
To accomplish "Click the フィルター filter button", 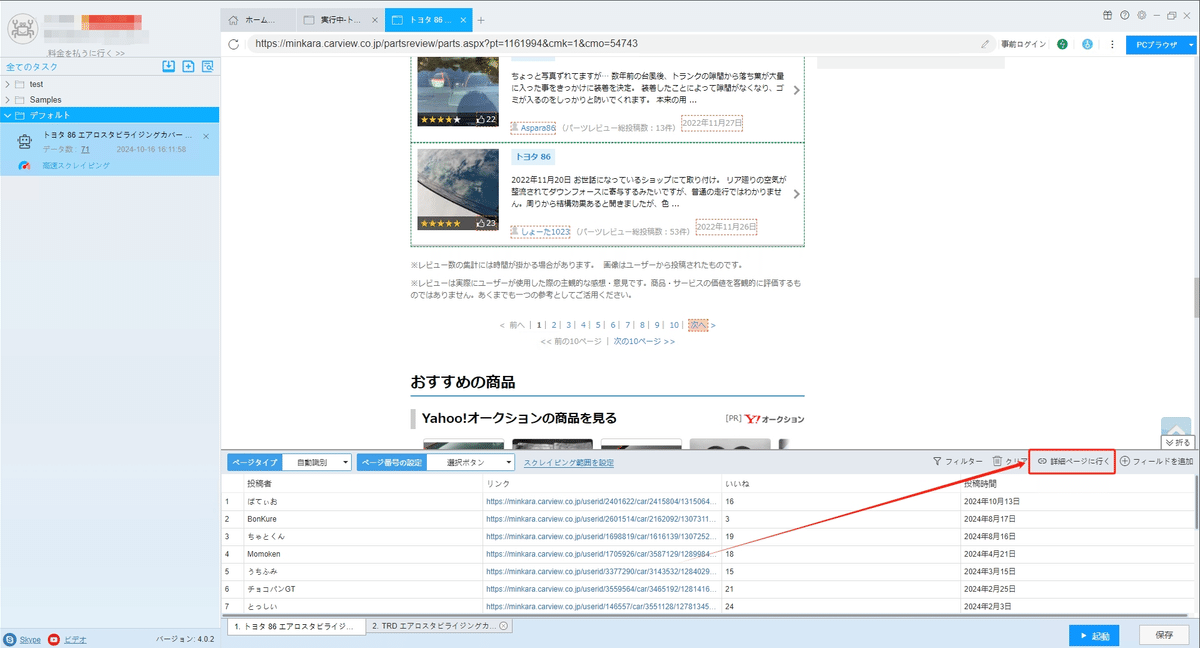I will pyautogui.click(x=957, y=461).
